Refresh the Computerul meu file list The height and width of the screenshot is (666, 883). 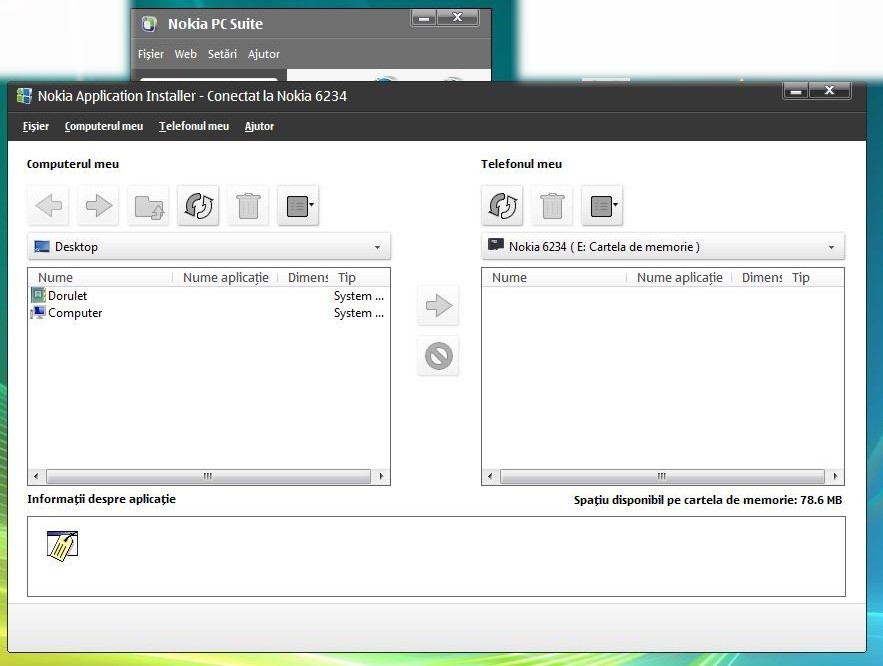pyautogui.click(x=198, y=205)
